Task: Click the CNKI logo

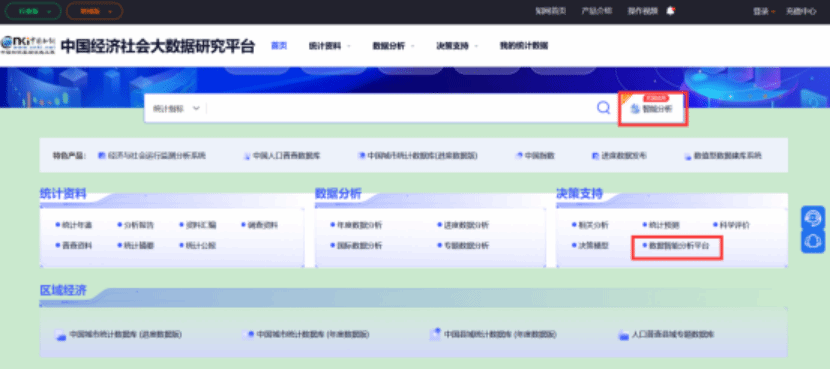Action: point(28,46)
